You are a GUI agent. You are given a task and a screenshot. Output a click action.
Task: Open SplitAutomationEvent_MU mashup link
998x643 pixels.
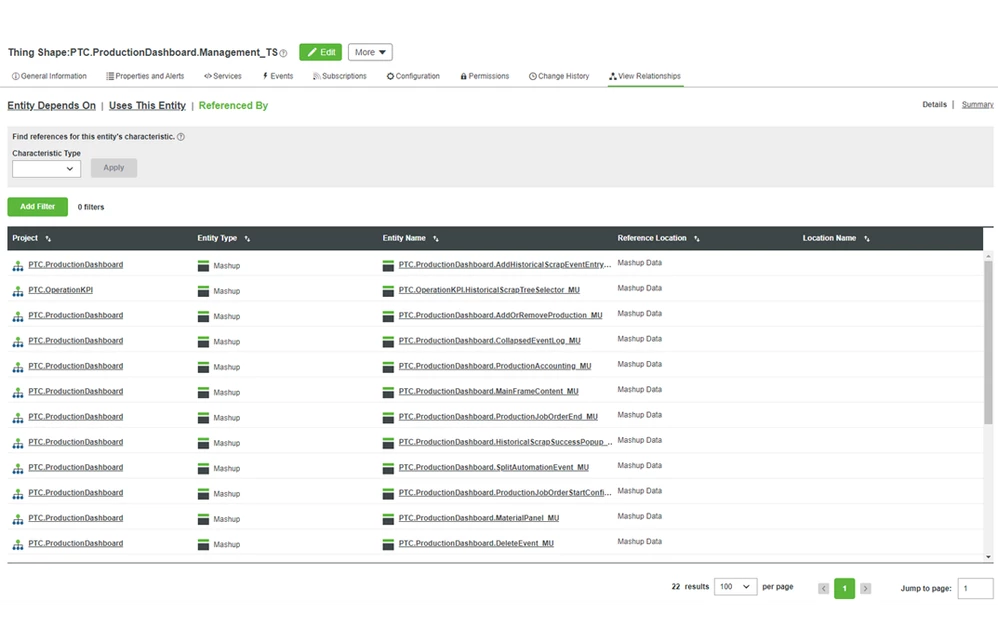point(493,468)
